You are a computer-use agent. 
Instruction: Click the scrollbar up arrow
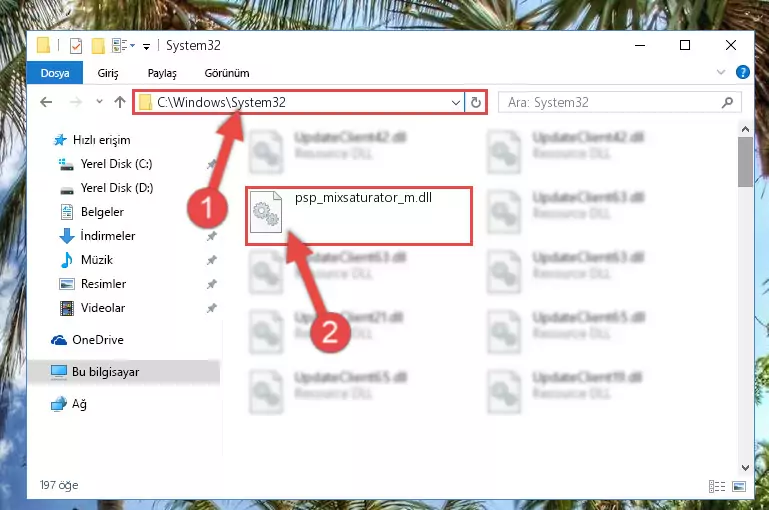click(x=745, y=129)
